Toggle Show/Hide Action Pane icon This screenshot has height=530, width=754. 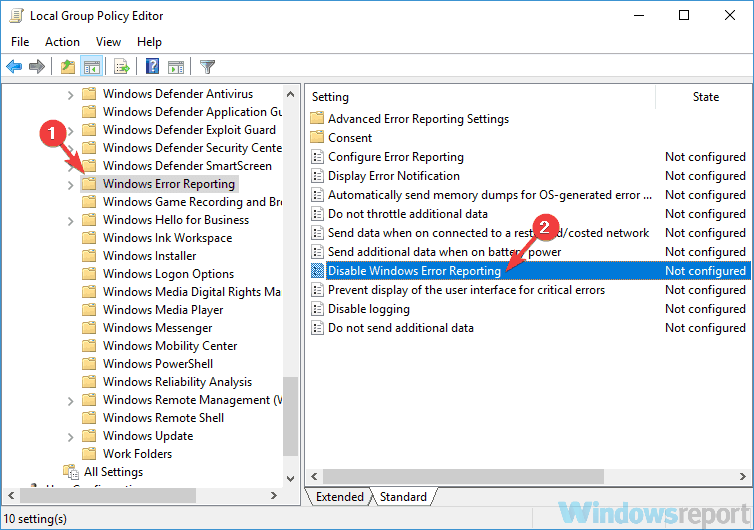(176, 66)
